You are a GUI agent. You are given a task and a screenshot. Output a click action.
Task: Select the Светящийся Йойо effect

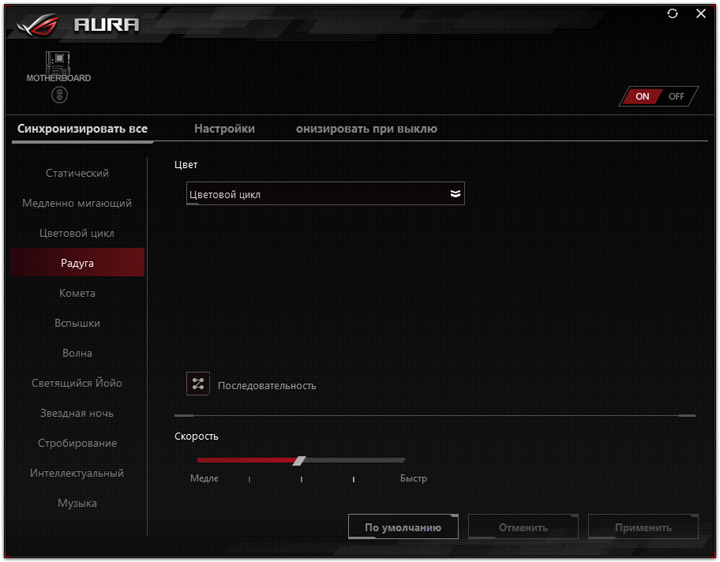click(77, 383)
